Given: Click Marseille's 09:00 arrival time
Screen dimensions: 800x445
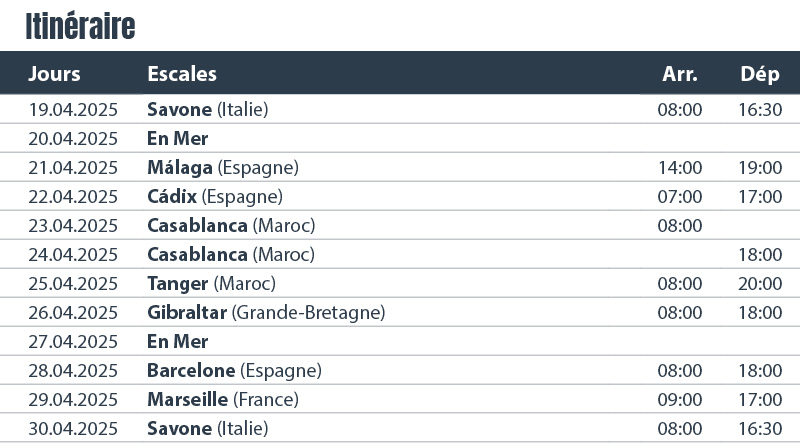Looking at the screenshot, I should click(x=680, y=399).
